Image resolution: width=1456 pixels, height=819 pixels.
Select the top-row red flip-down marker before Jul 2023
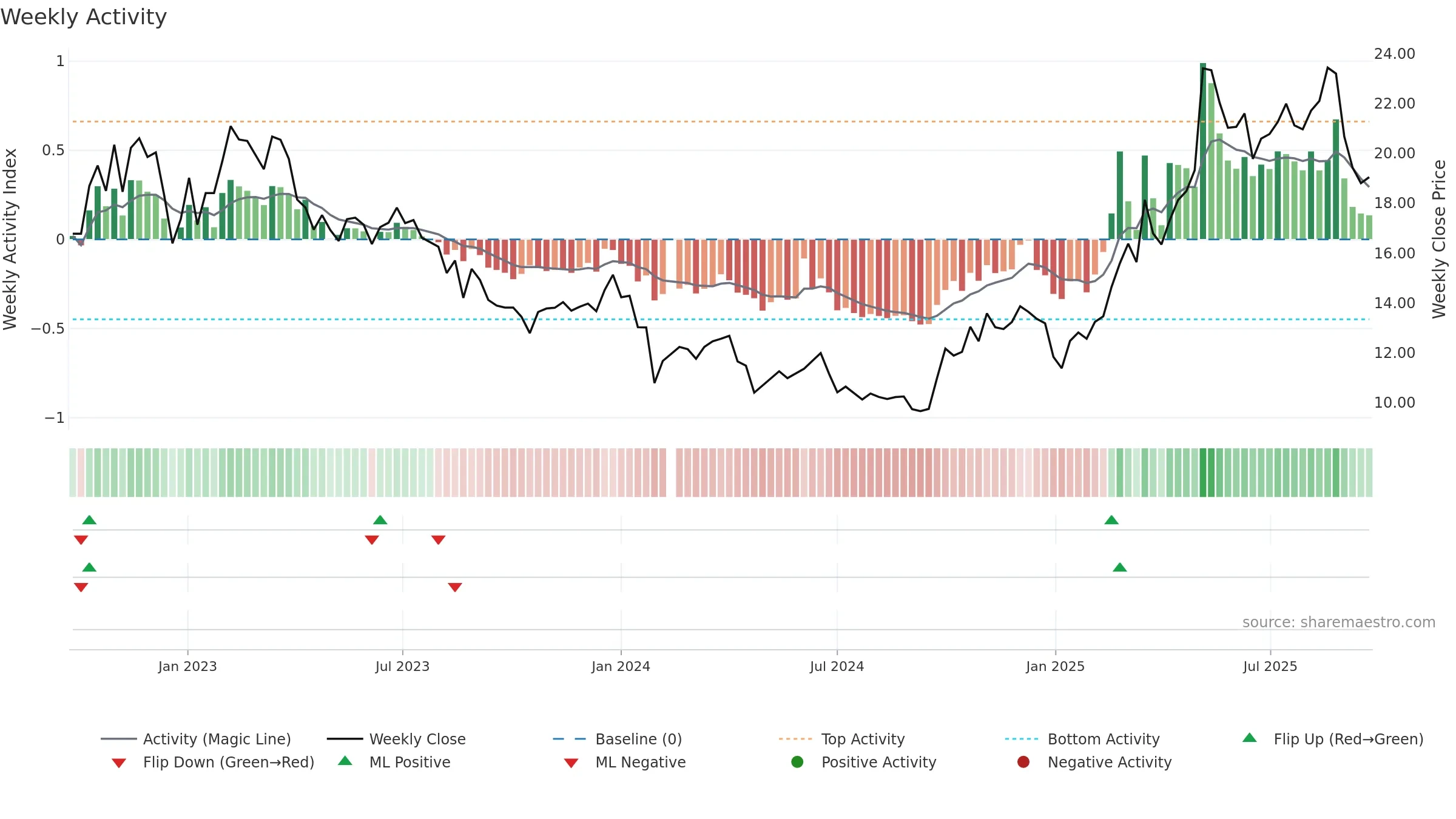[x=372, y=540]
